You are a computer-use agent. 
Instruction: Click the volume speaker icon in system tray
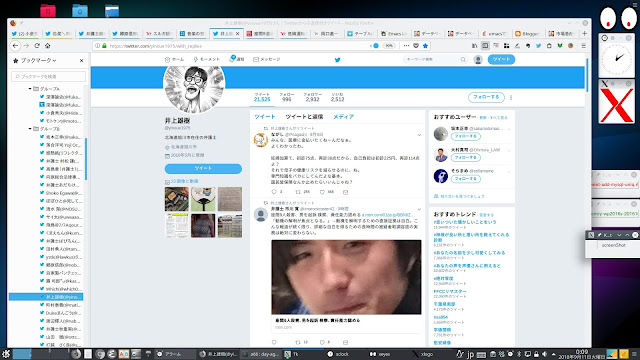[x=544, y=354]
